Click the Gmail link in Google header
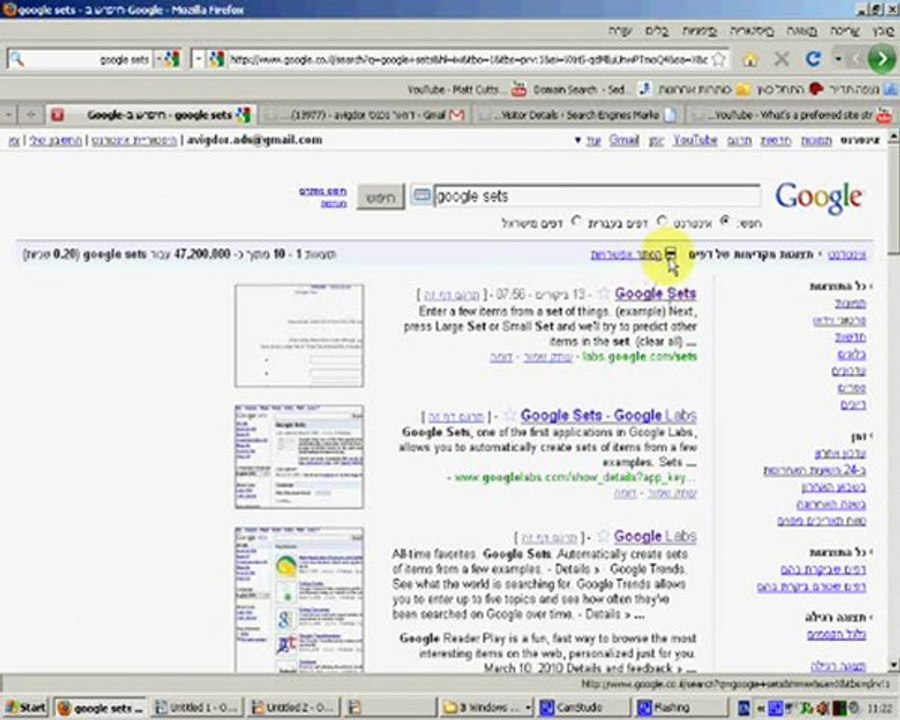This screenshot has width=900, height=720. pyautogui.click(x=624, y=140)
